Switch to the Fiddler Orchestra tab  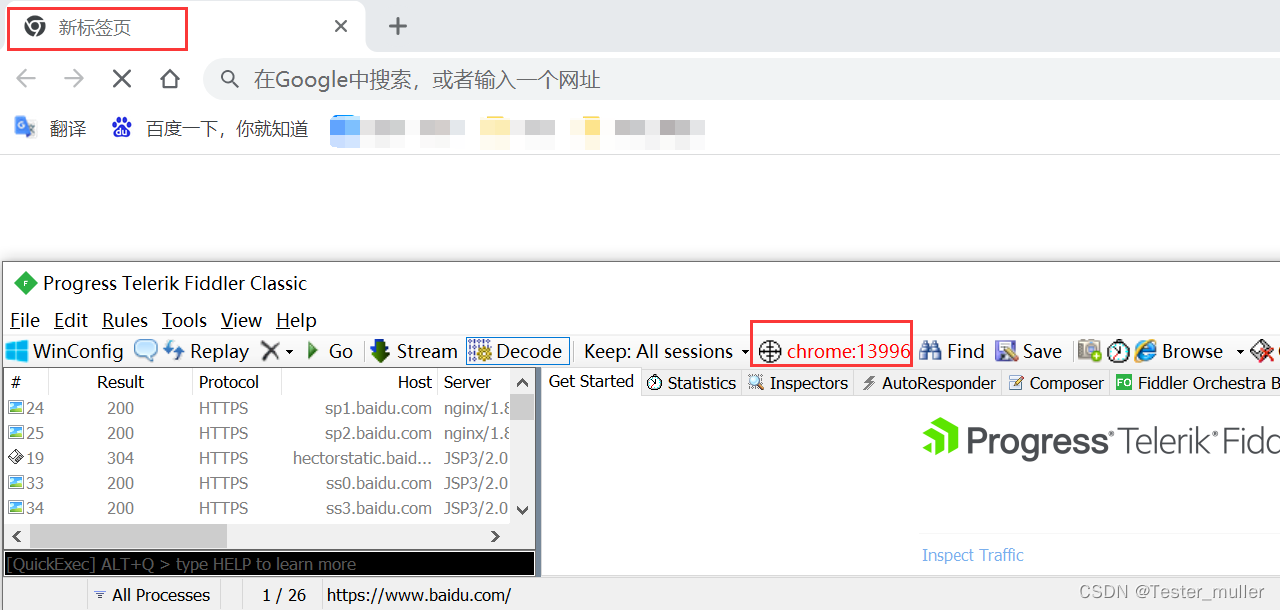pos(1197,382)
